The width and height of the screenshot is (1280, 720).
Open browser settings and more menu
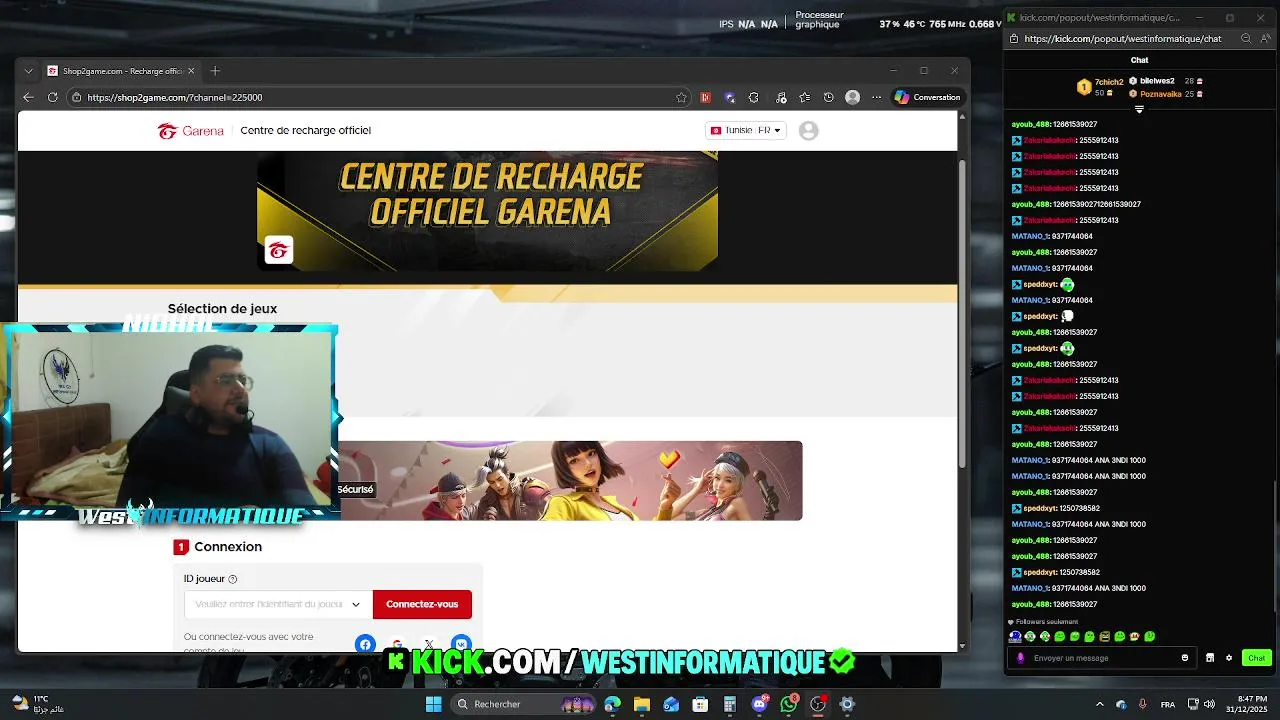[x=877, y=97]
